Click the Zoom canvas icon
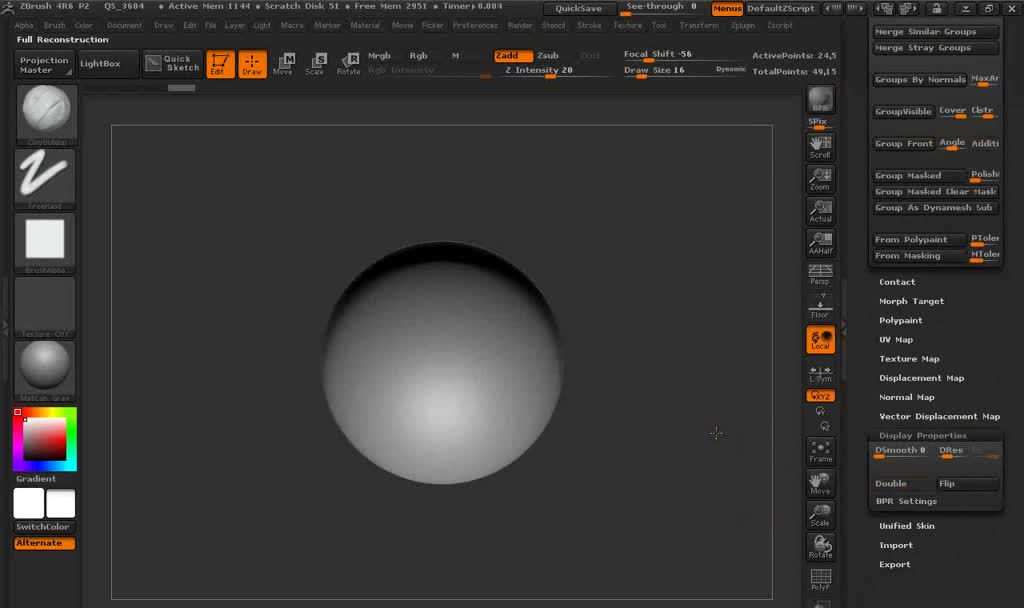The width and height of the screenshot is (1024, 608). click(820, 179)
